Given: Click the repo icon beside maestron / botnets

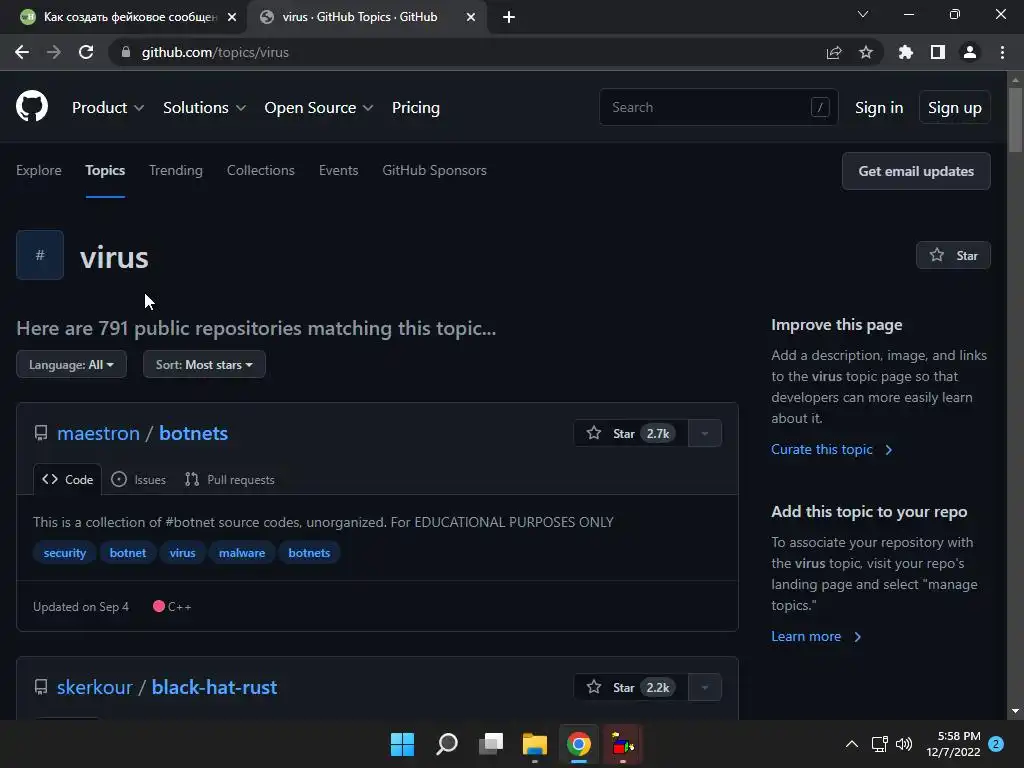Looking at the screenshot, I should 41,433.
